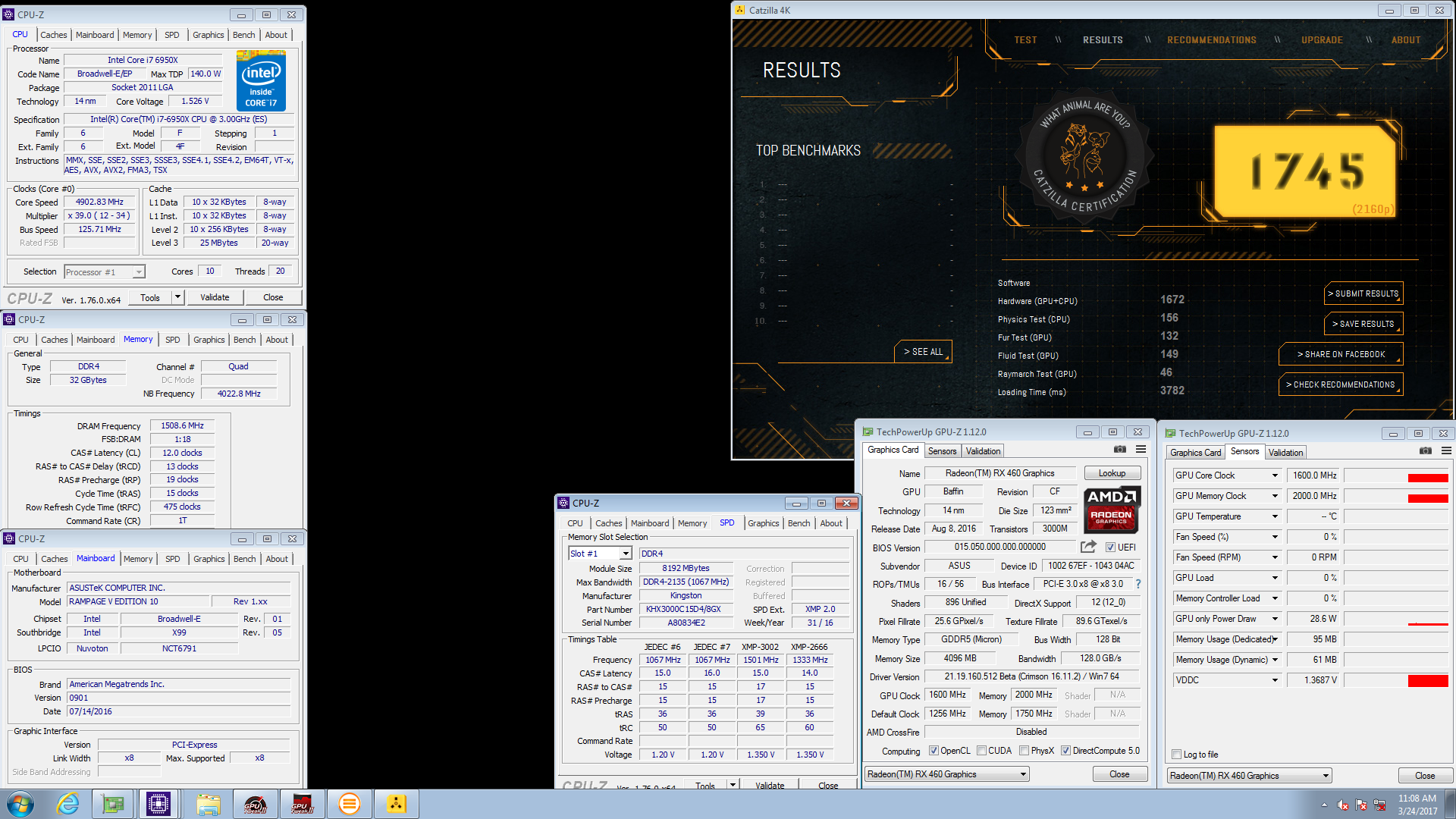Show hidden system tray icons arrow
This screenshot has width=1456, height=819.
coord(1324,805)
